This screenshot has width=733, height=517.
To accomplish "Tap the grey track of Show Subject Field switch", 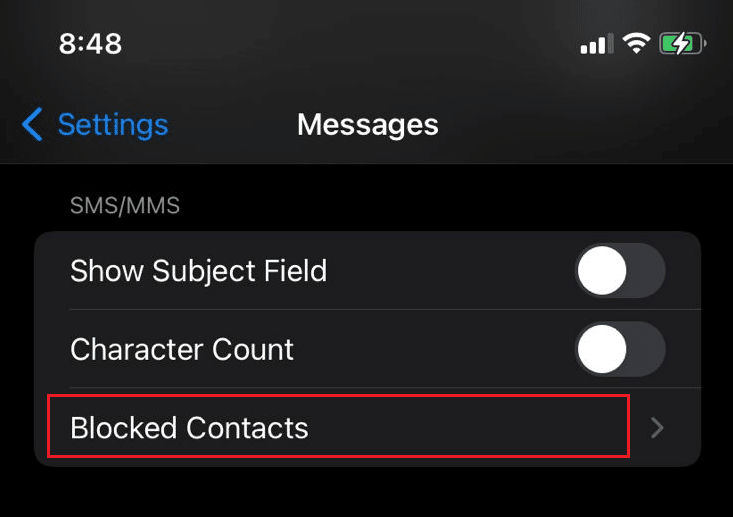I will [x=647, y=271].
